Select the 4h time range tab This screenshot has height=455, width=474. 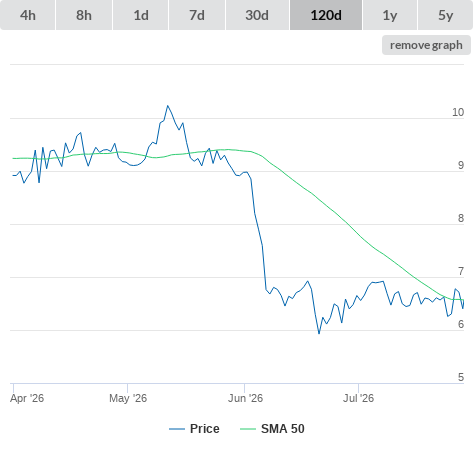(x=28, y=15)
